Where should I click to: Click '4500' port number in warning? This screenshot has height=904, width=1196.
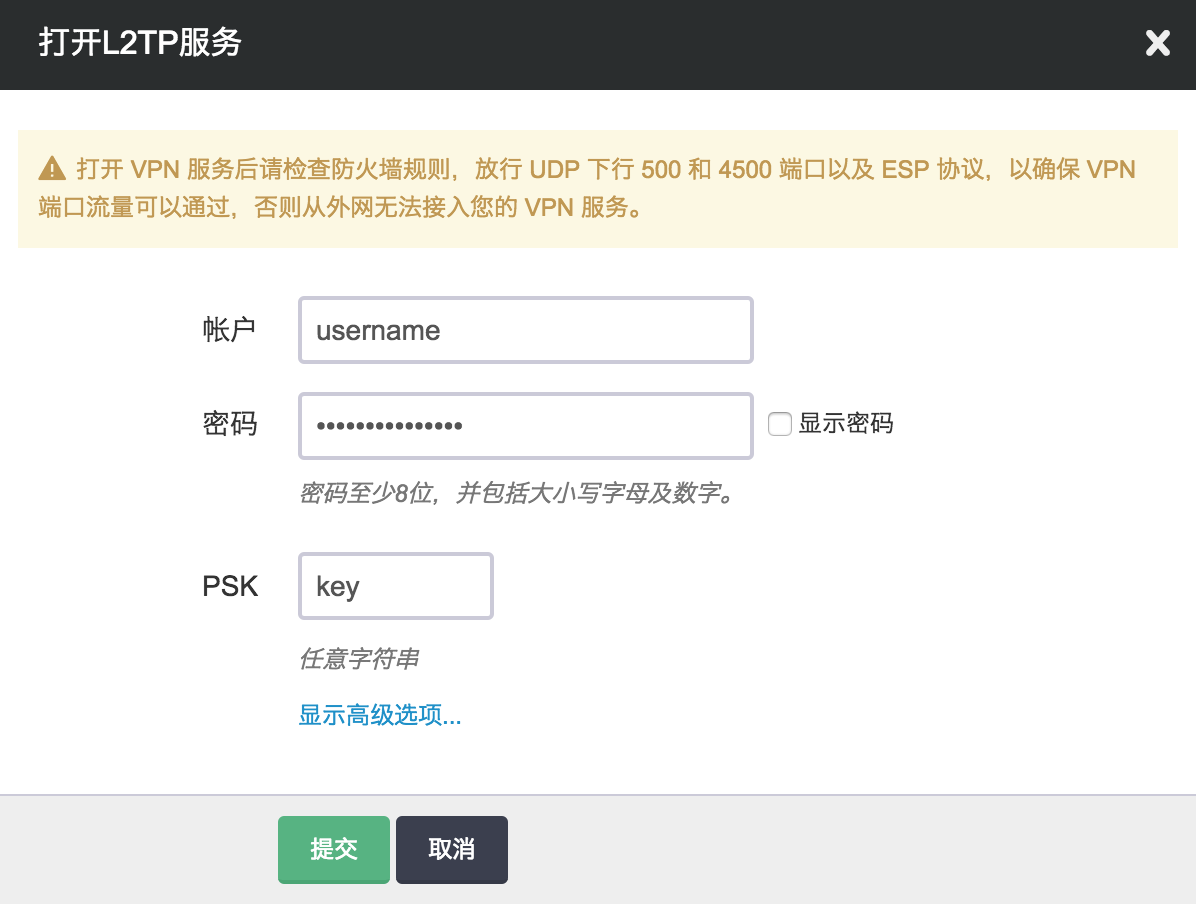click(x=745, y=169)
